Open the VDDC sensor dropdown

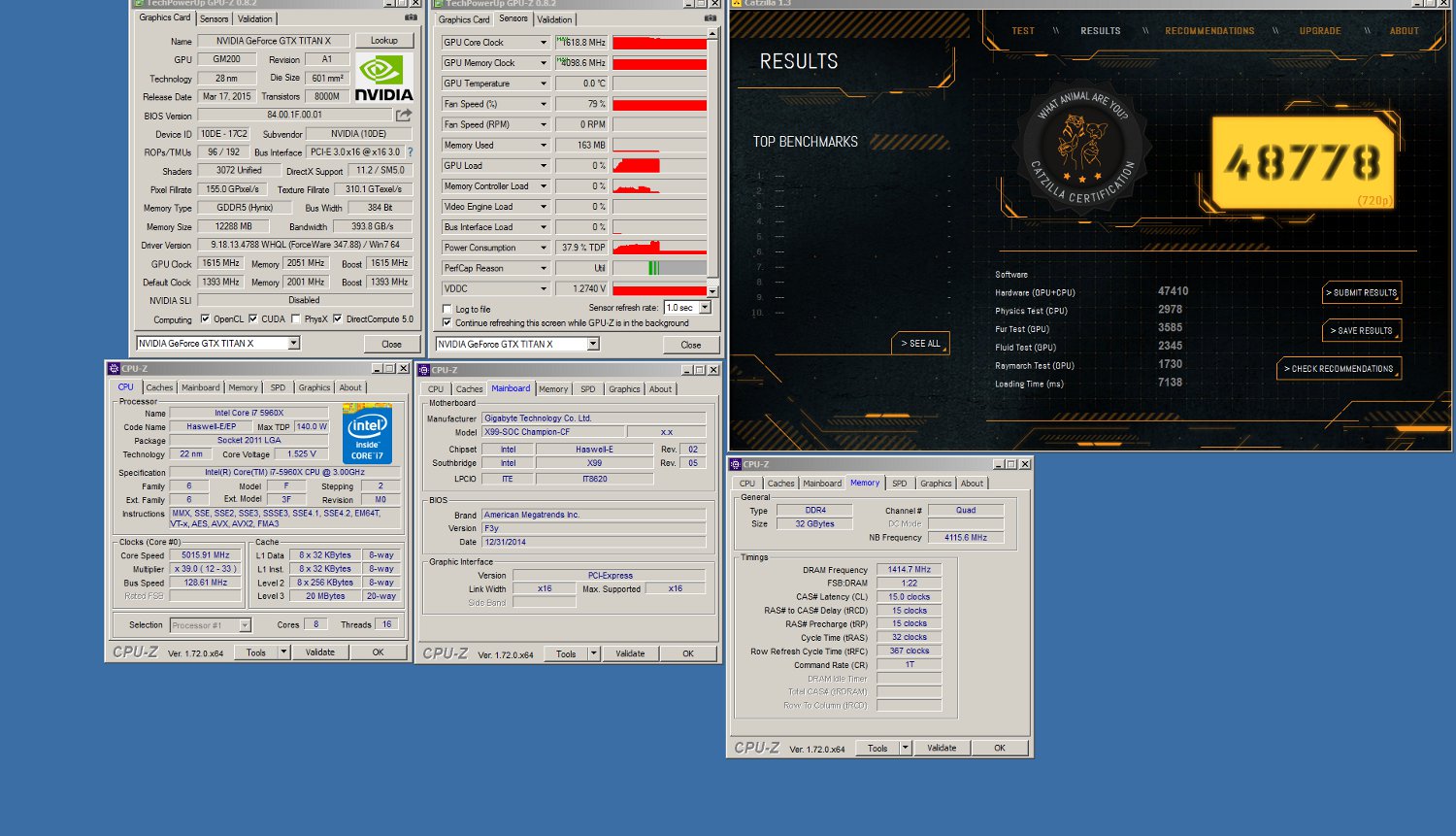pyautogui.click(x=544, y=288)
